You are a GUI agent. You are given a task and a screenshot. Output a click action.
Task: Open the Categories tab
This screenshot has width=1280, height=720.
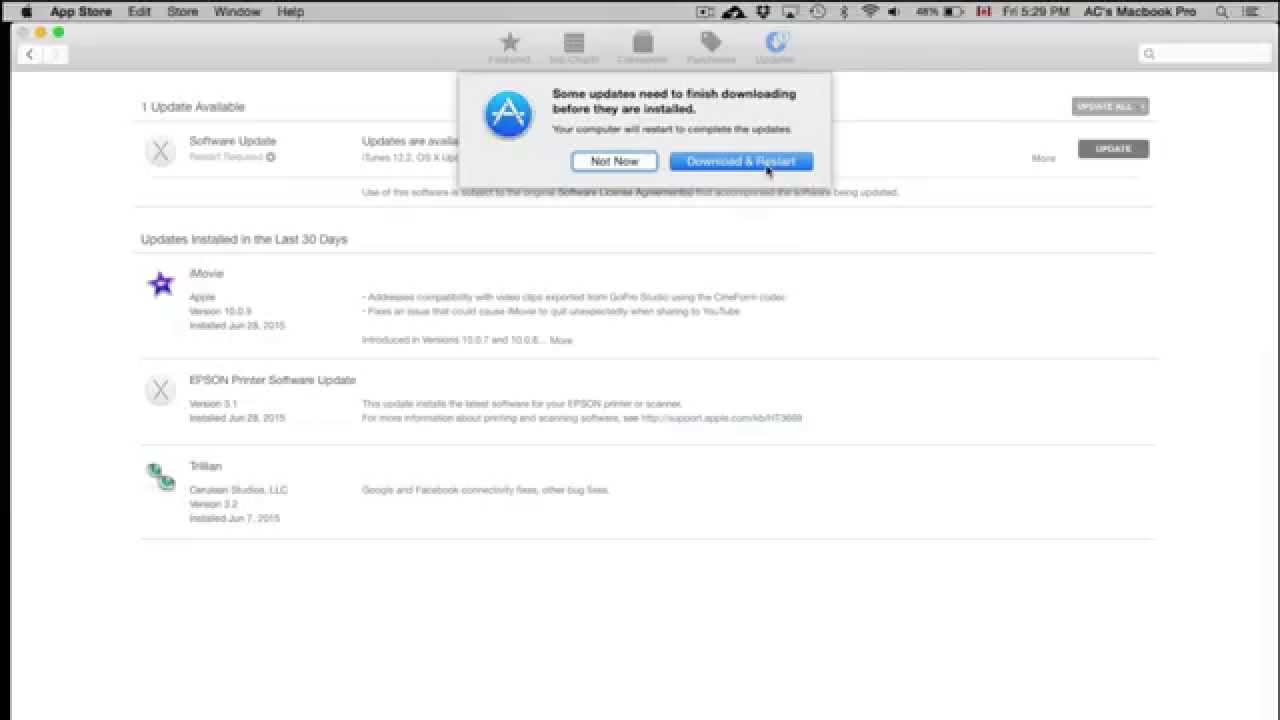[x=642, y=47]
